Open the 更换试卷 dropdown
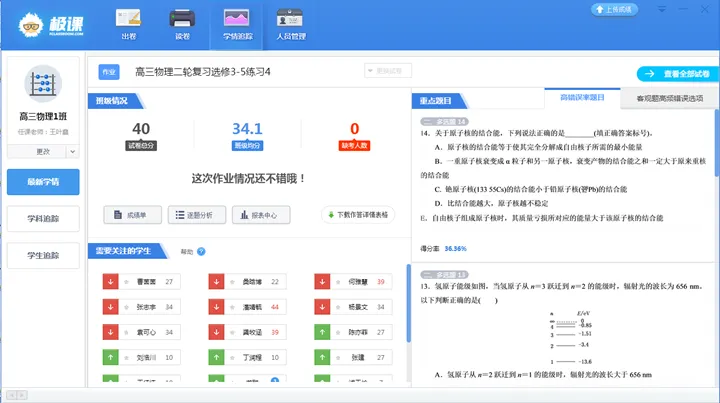 388,71
